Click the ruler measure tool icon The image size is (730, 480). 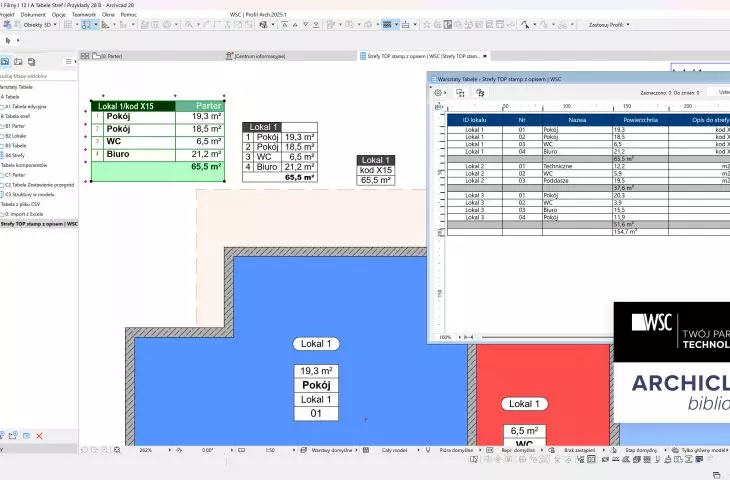[106, 25]
